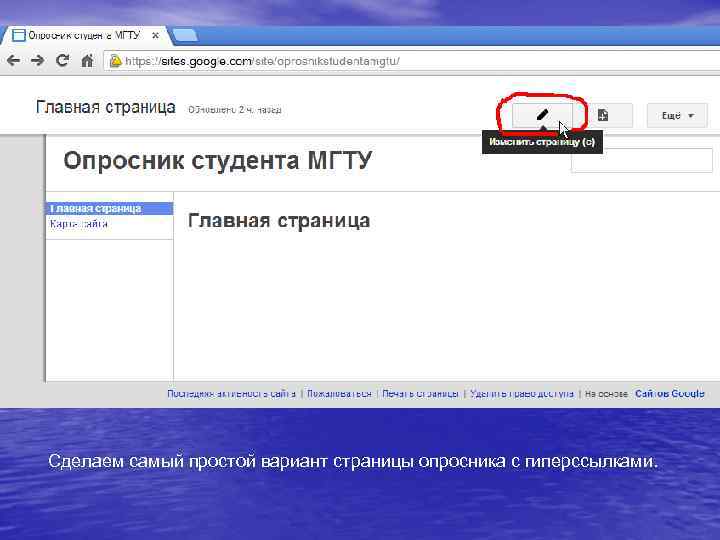Screen dimensions: 720x540
Task: Click the site search input field
Action: click(642, 160)
